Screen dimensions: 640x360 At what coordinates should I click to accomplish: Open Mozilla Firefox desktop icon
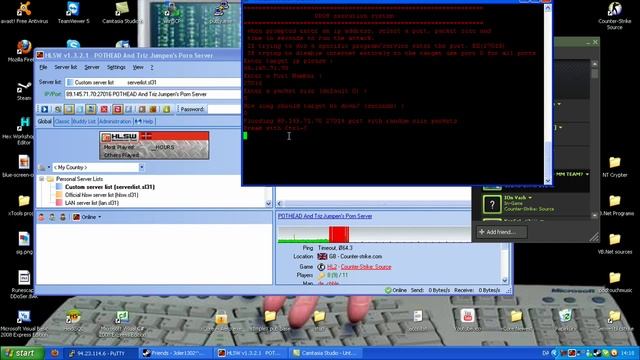click(24, 51)
